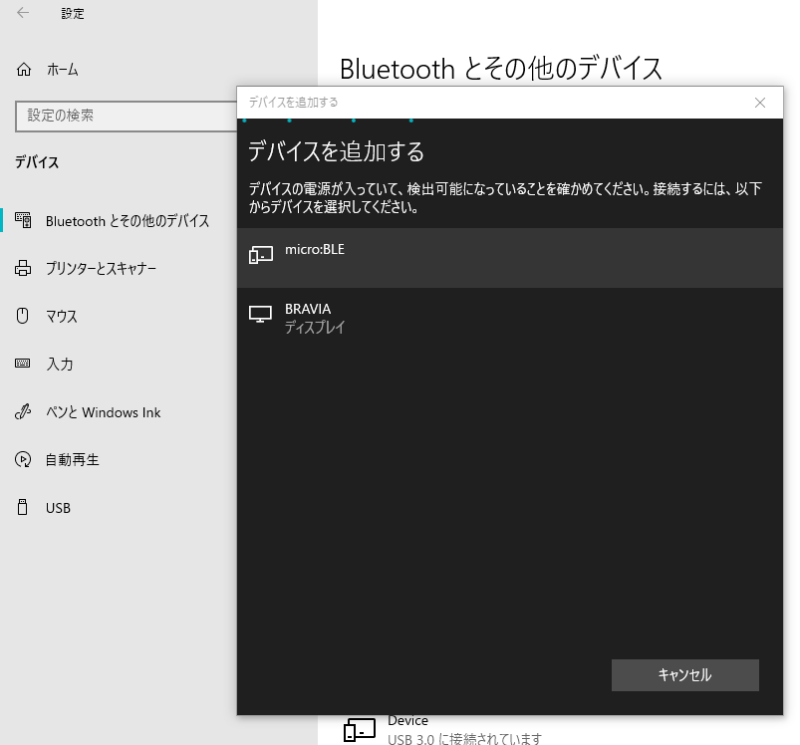Click the mouse icon in the sidebar
Viewport: 800px width, 745px height.
23,317
